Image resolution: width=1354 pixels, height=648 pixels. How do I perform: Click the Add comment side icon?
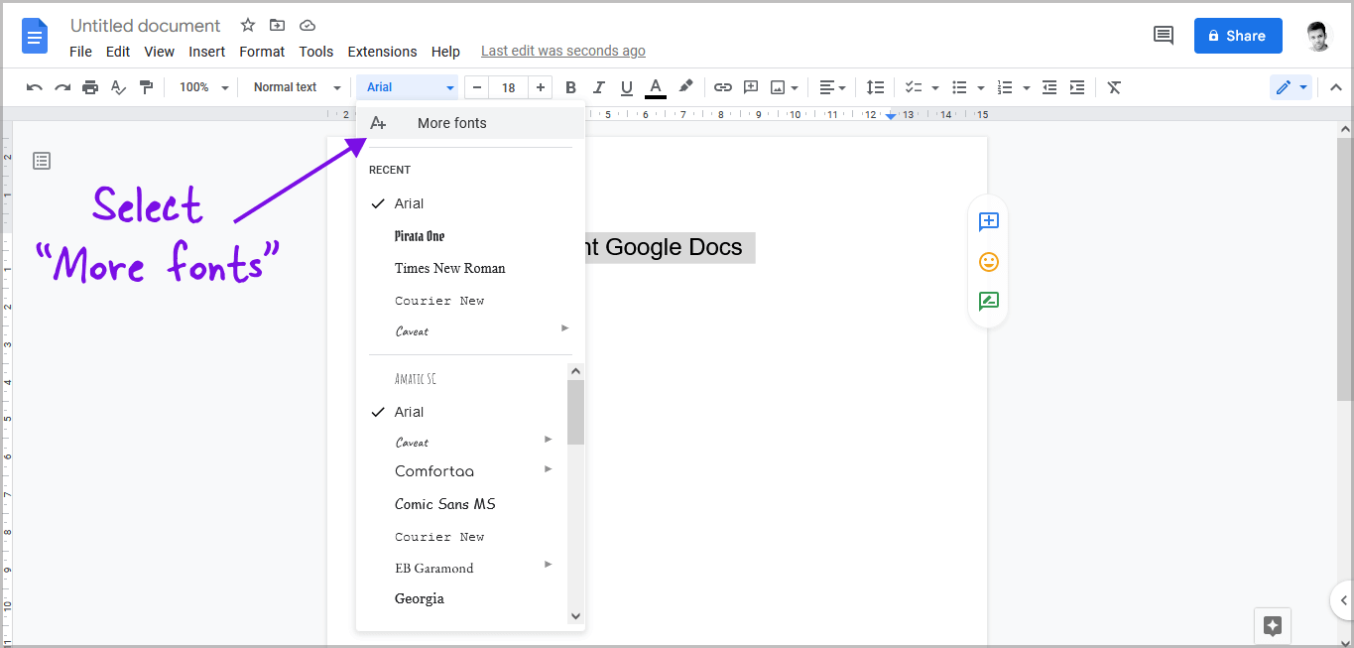point(988,222)
